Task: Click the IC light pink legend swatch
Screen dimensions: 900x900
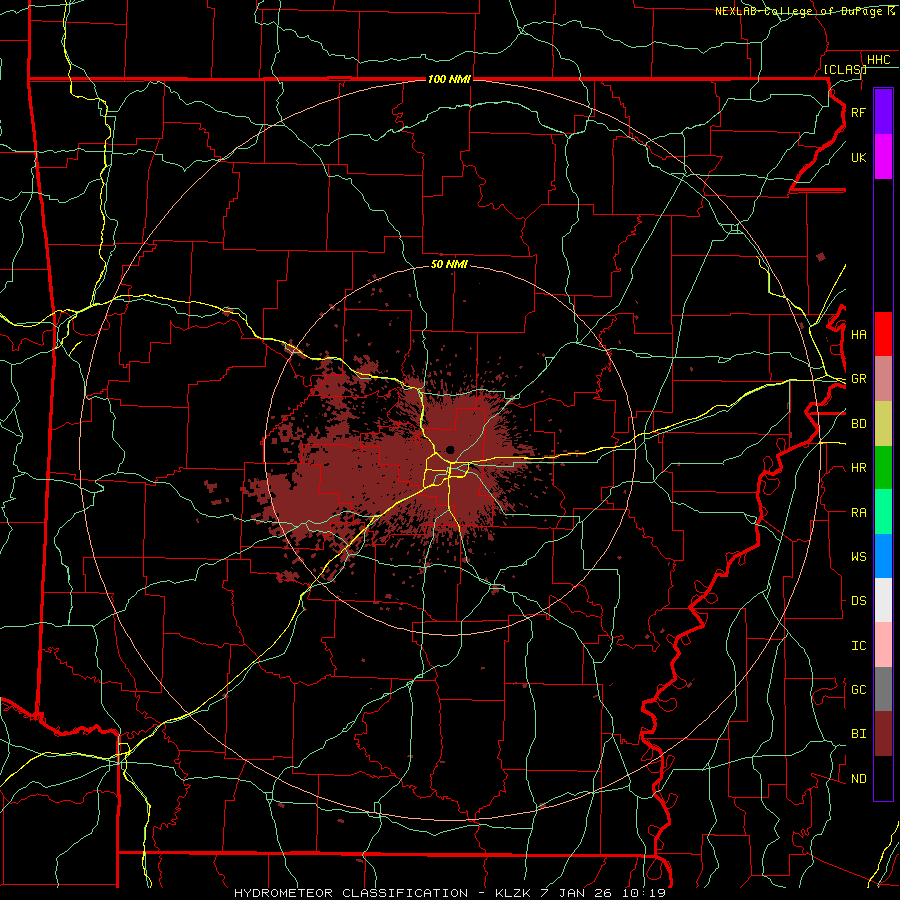Action: tap(883, 645)
